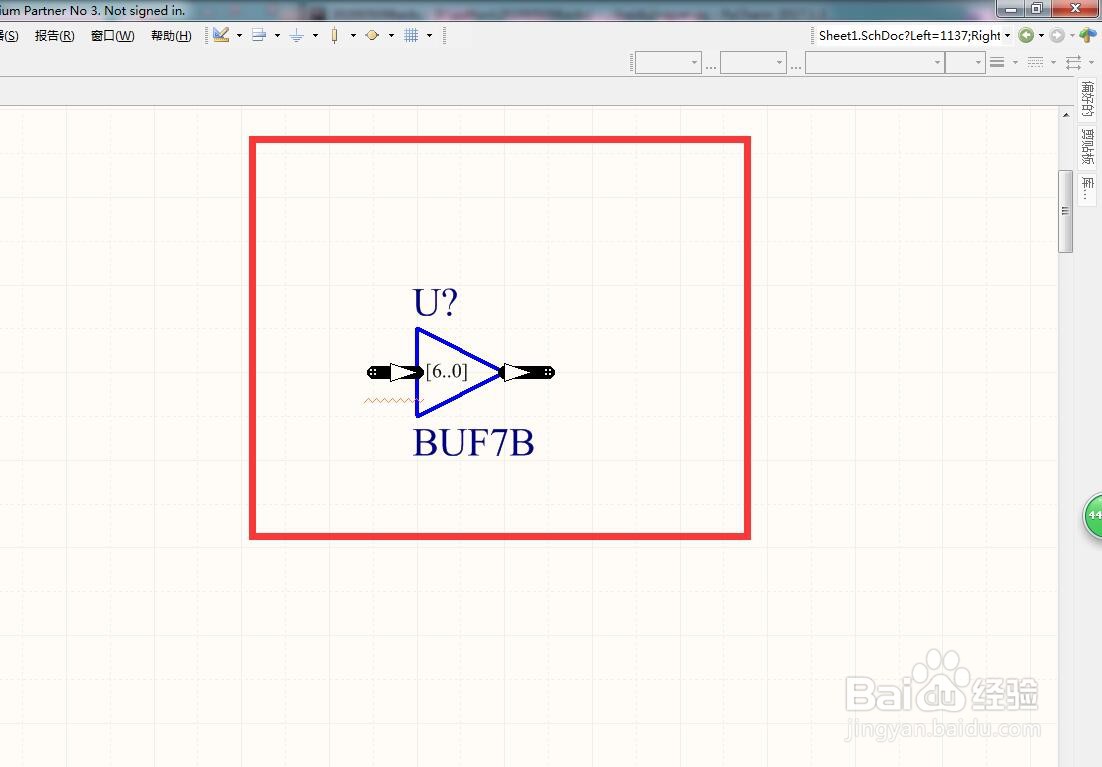Expand alignment tools dropdown arrow
The width and height of the screenshot is (1102, 767).
tap(277, 35)
